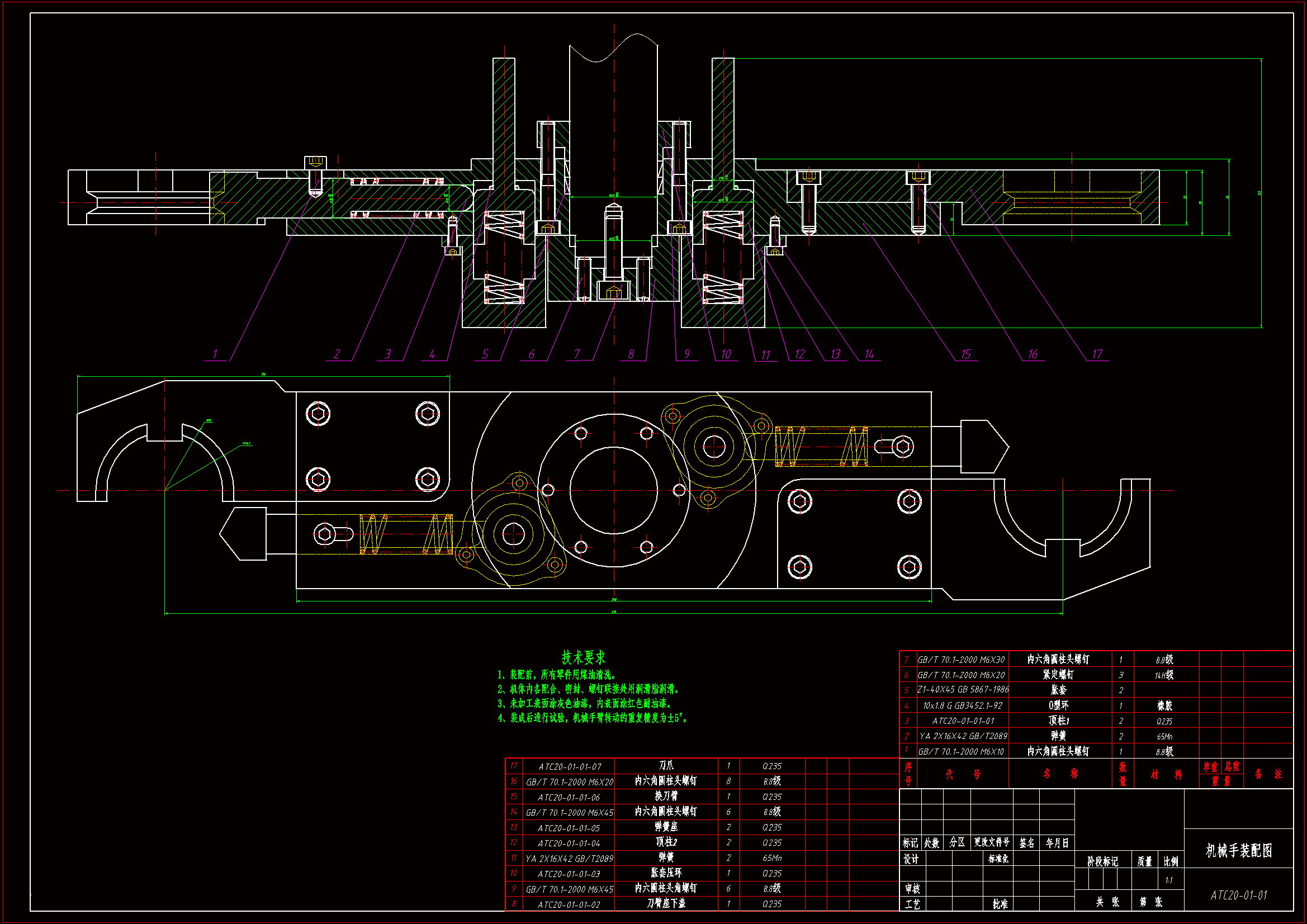Select the 橡胶 material cell
The image size is (1307, 924).
click(1164, 705)
